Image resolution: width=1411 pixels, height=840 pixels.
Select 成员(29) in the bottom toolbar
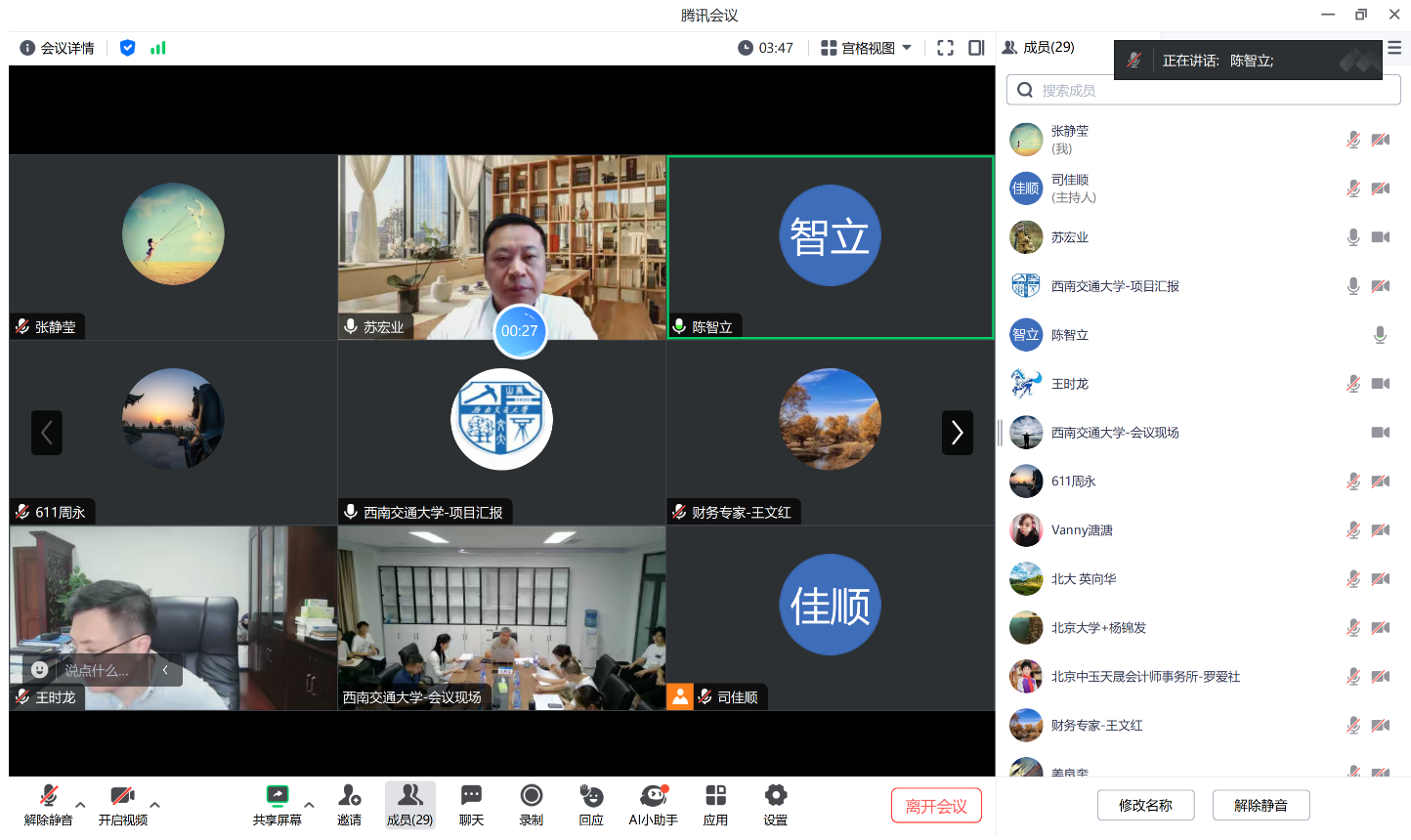409,805
